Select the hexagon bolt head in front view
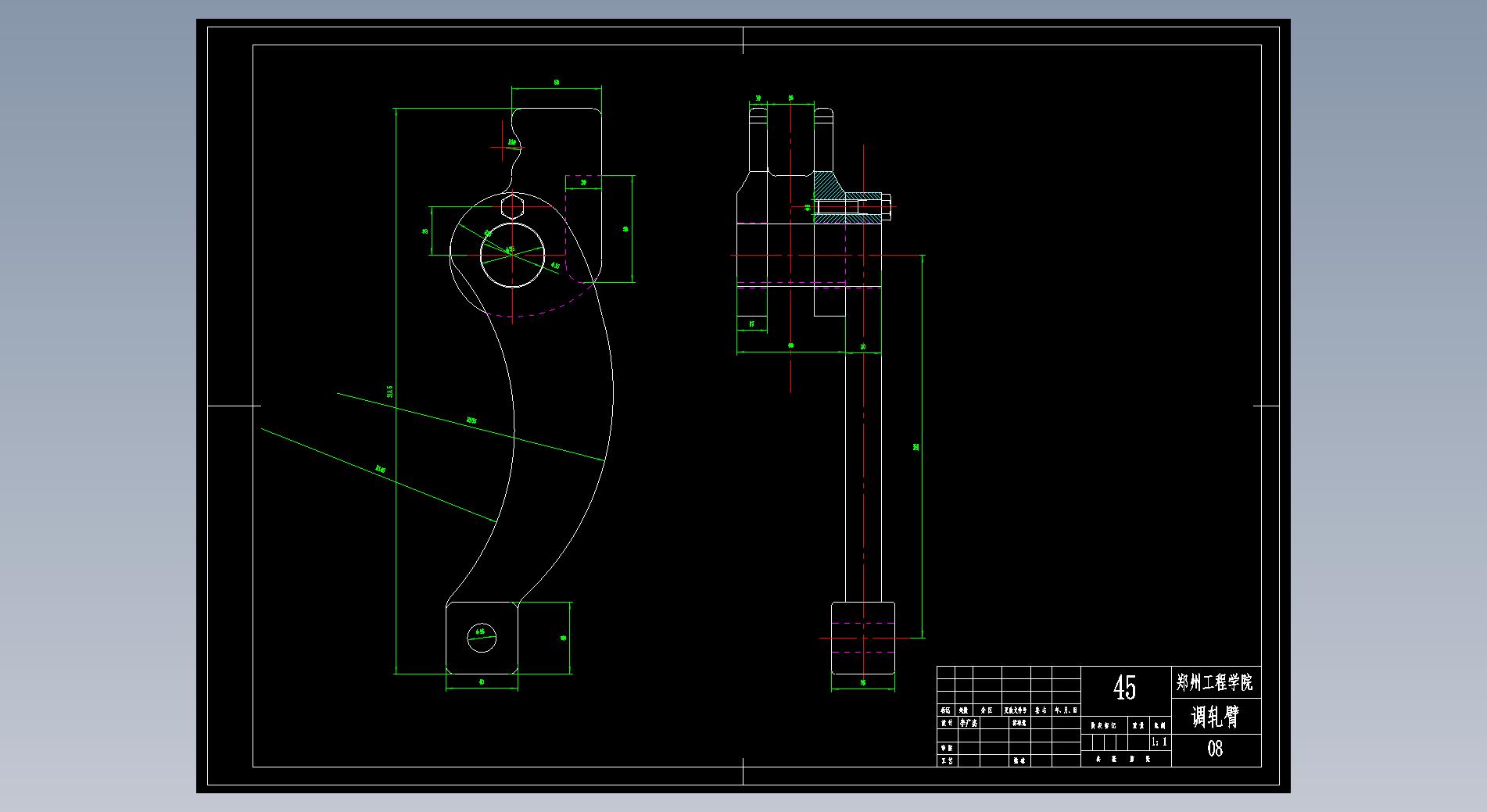The image size is (1487, 812). click(x=511, y=207)
